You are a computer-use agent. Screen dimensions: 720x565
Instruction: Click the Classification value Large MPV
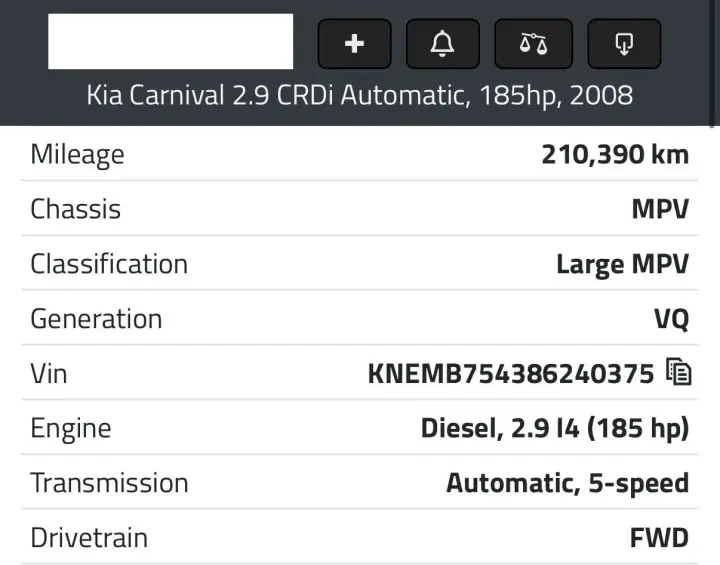[622, 265]
